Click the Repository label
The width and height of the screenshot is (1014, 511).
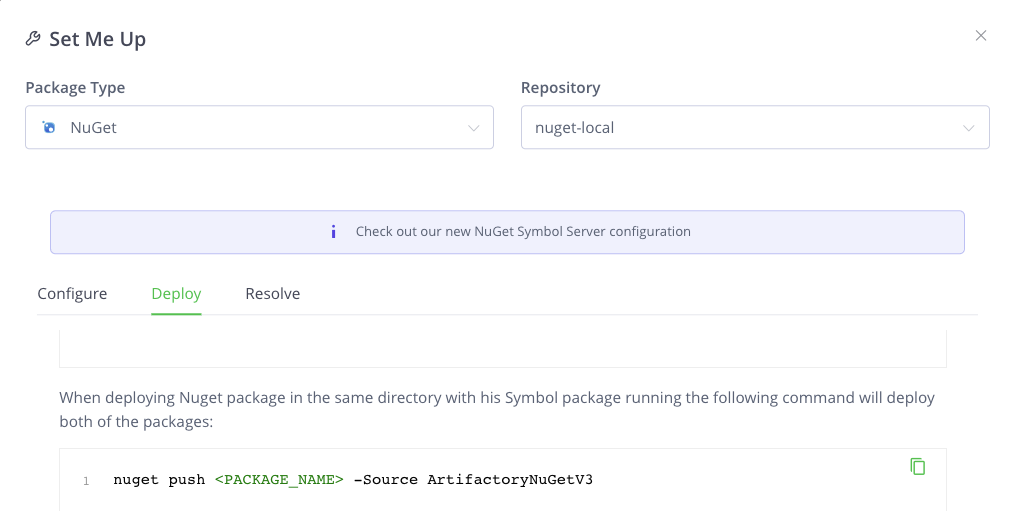coord(561,88)
